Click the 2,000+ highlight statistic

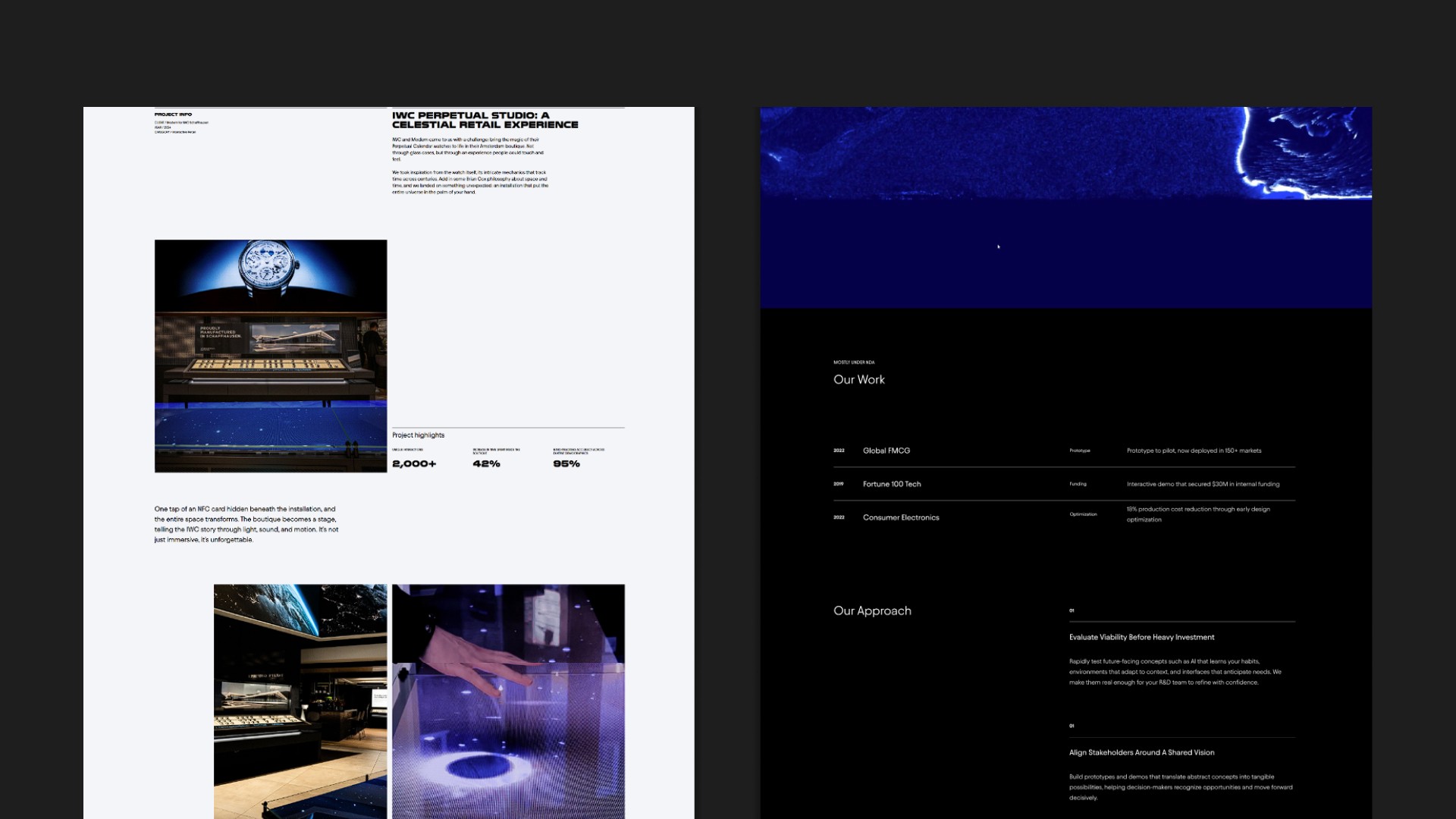tap(414, 464)
